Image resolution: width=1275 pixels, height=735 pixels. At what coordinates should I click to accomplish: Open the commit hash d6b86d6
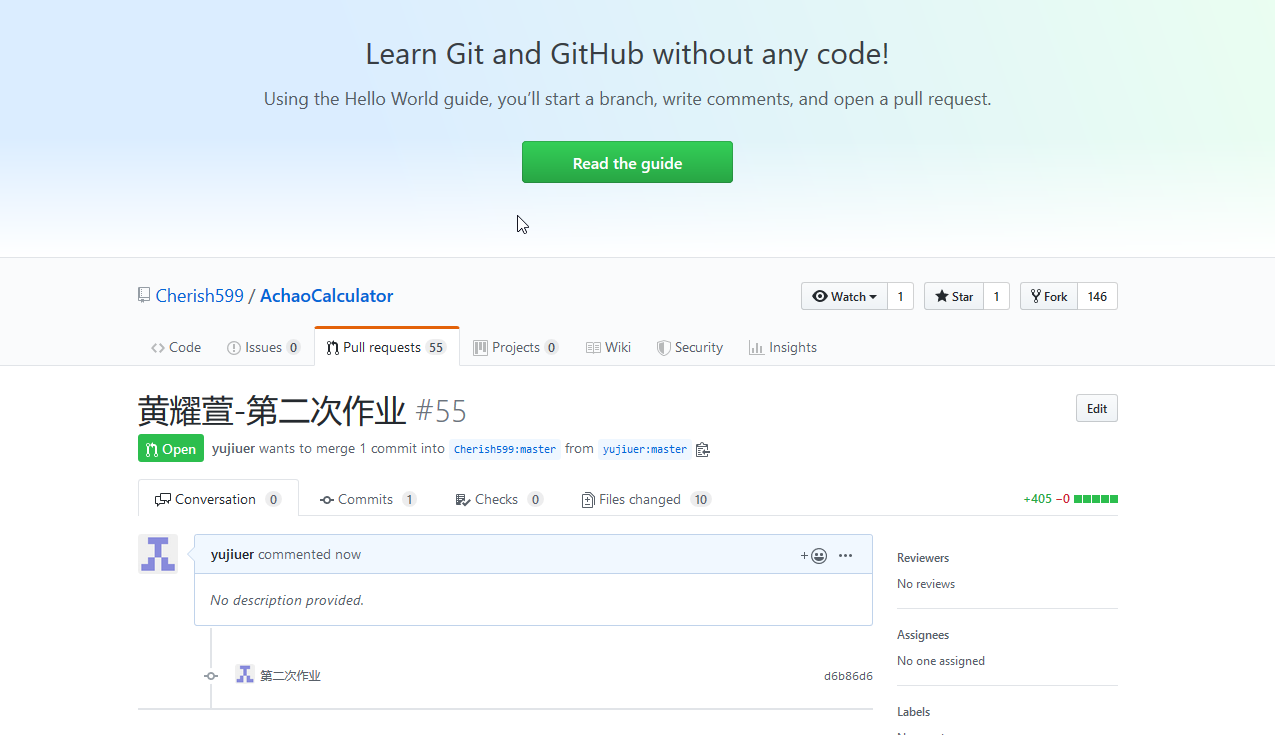(848, 676)
